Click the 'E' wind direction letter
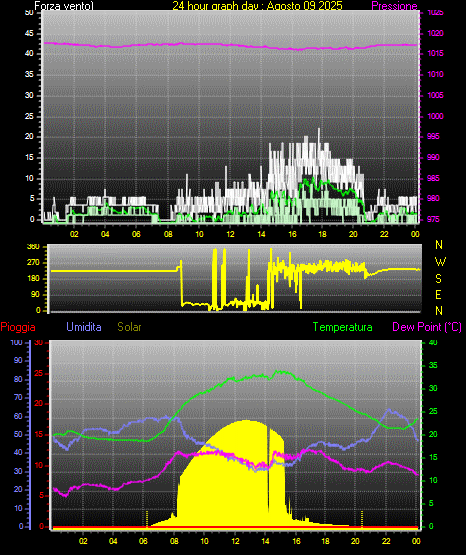Screen dimensions: 466x555 coord(438,294)
